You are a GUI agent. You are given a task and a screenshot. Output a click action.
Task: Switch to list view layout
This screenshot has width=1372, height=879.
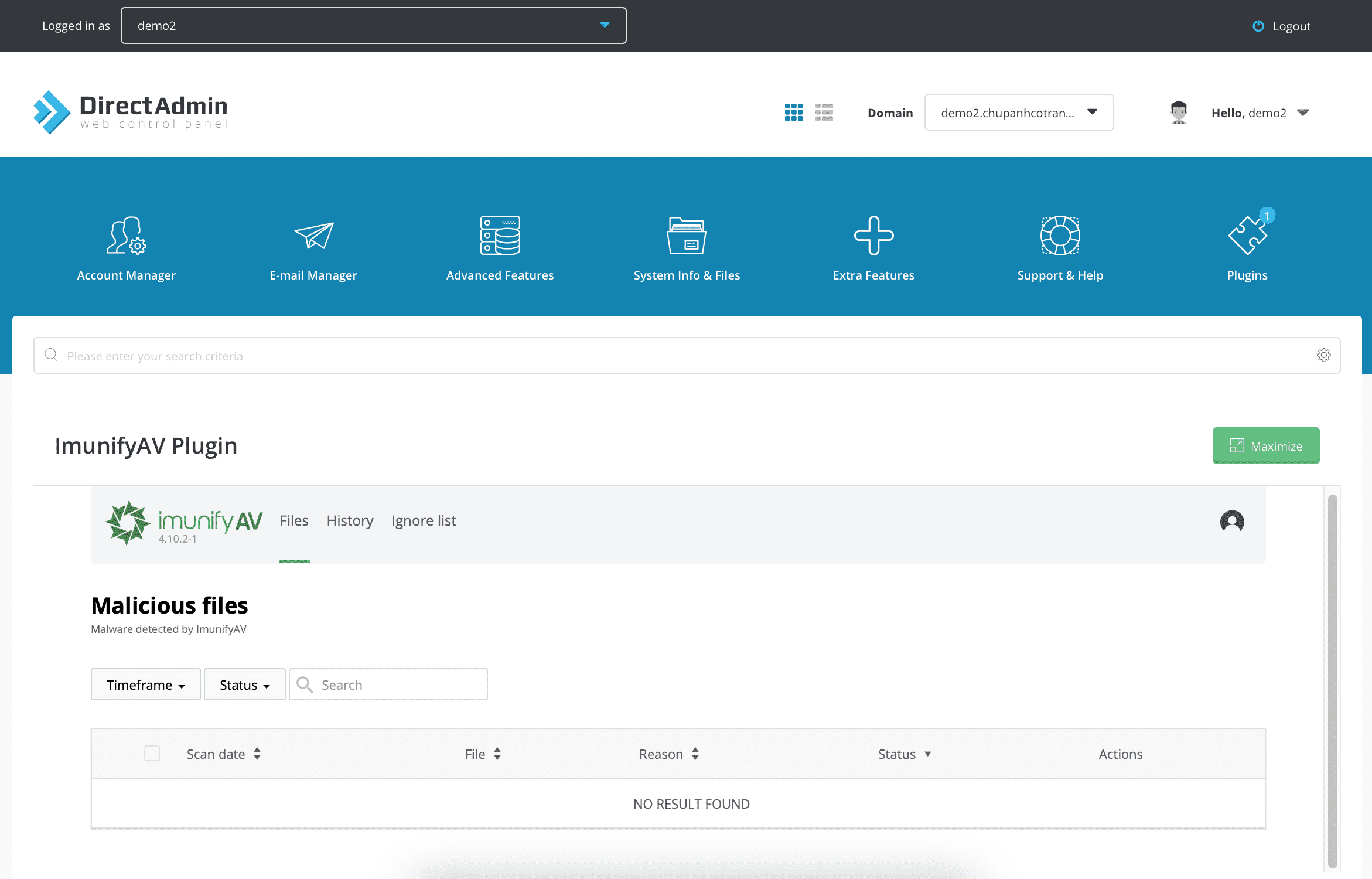click(x=824, y=111)
